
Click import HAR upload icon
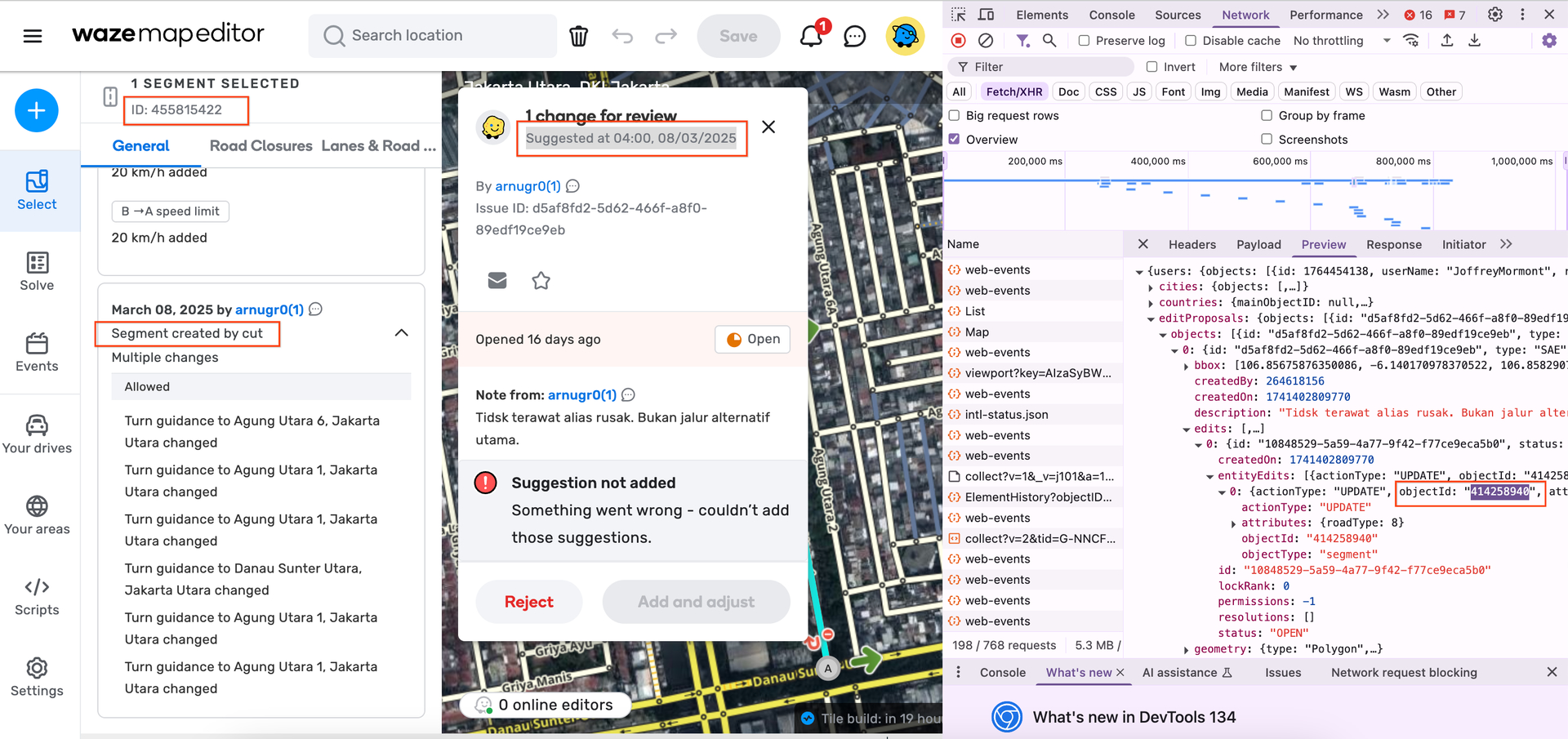point(1447,40)
